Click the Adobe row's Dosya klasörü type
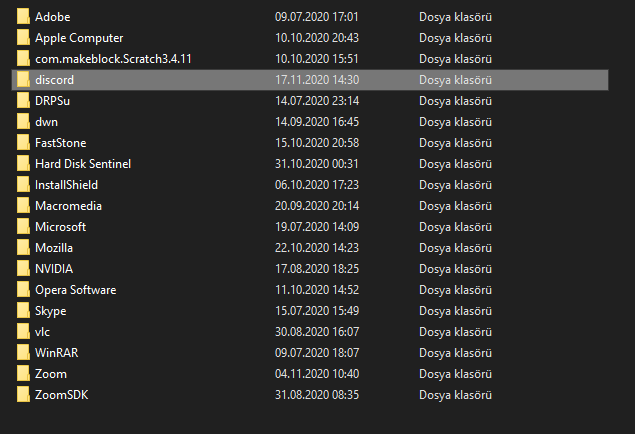The height and width of the screenshot is (434, 635). pyautogui.click(x=455, y=17)
